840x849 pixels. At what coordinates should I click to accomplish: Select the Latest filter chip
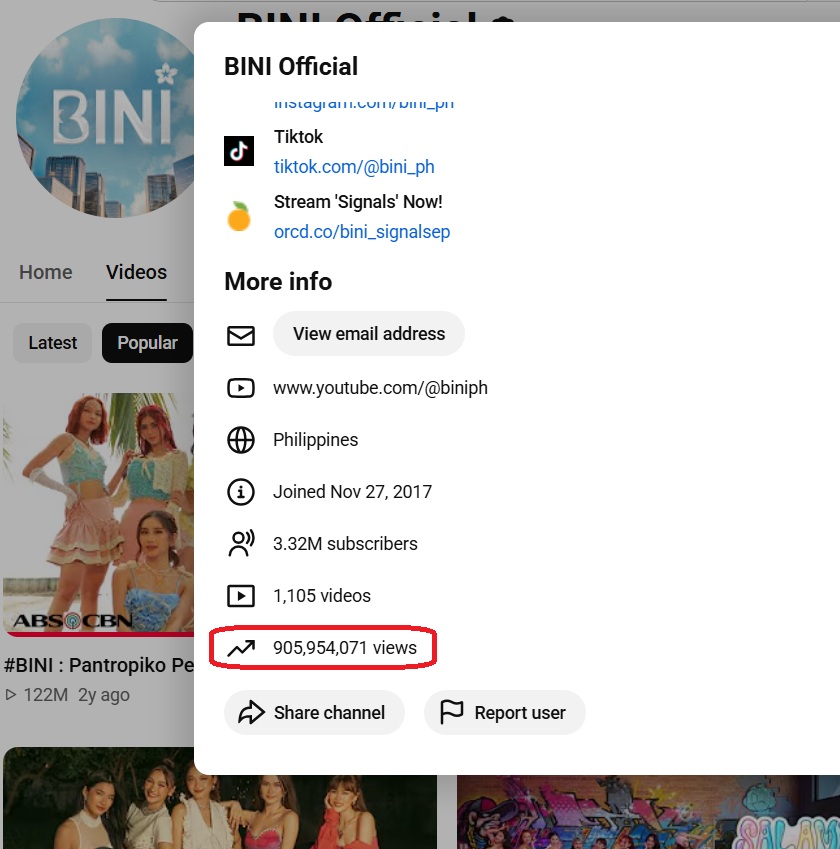[x=53, y=343]
